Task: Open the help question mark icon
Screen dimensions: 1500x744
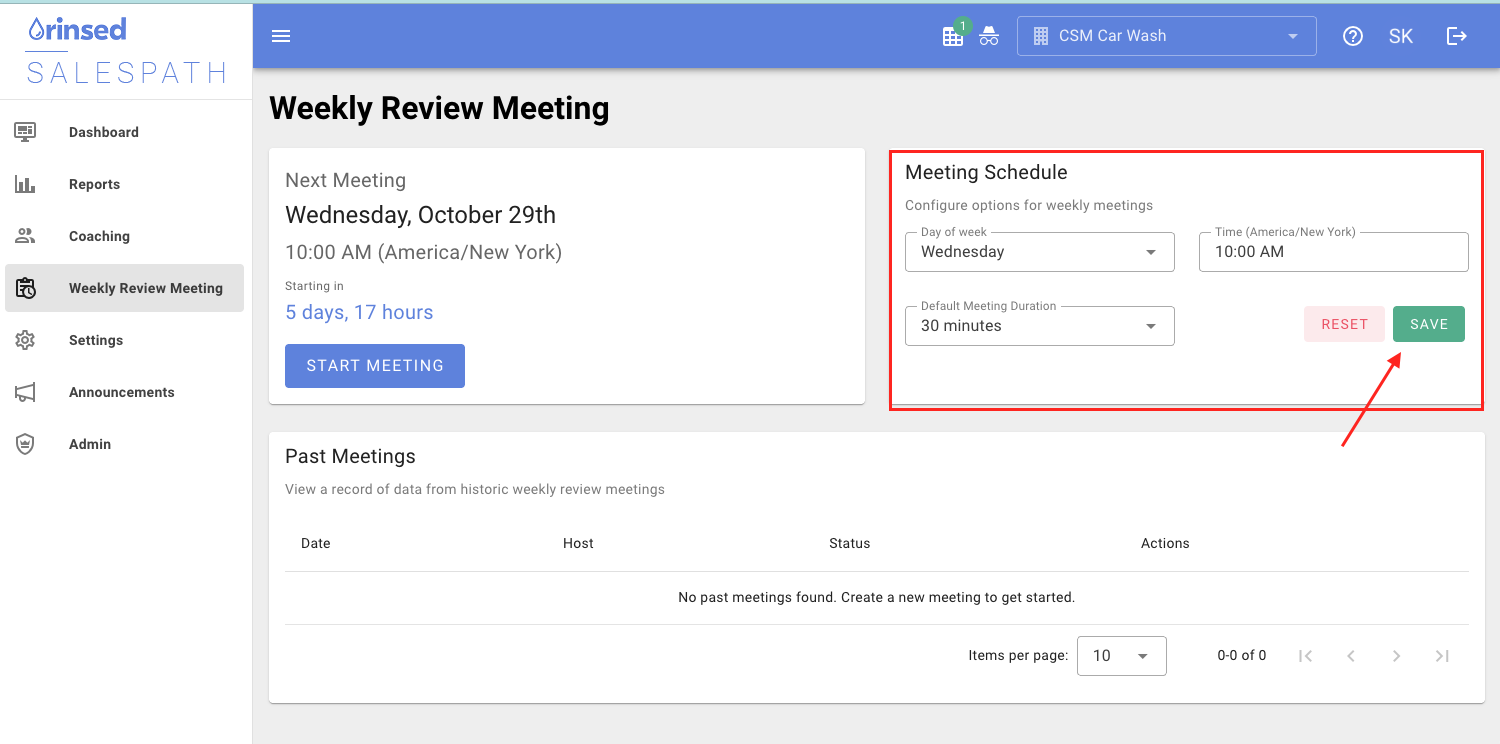Action: click(x=1353, y=36)
